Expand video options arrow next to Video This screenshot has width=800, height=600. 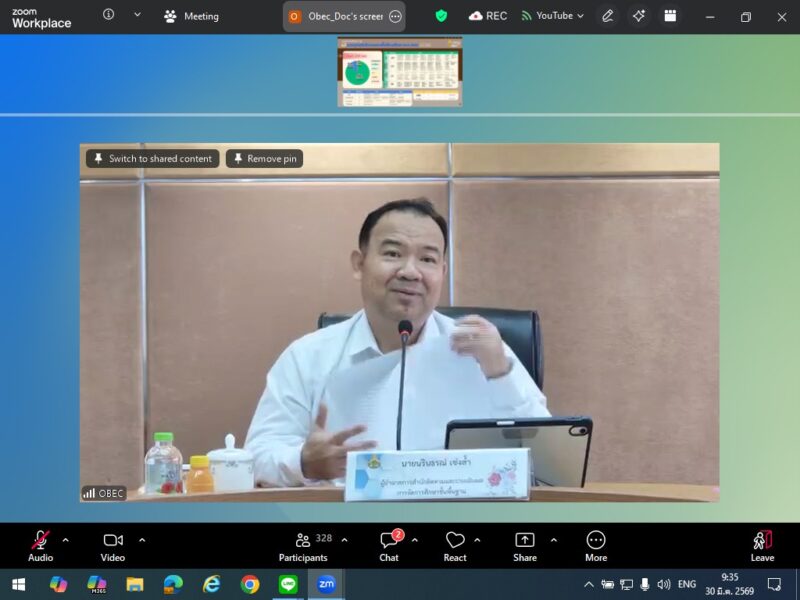click(142, 540)
